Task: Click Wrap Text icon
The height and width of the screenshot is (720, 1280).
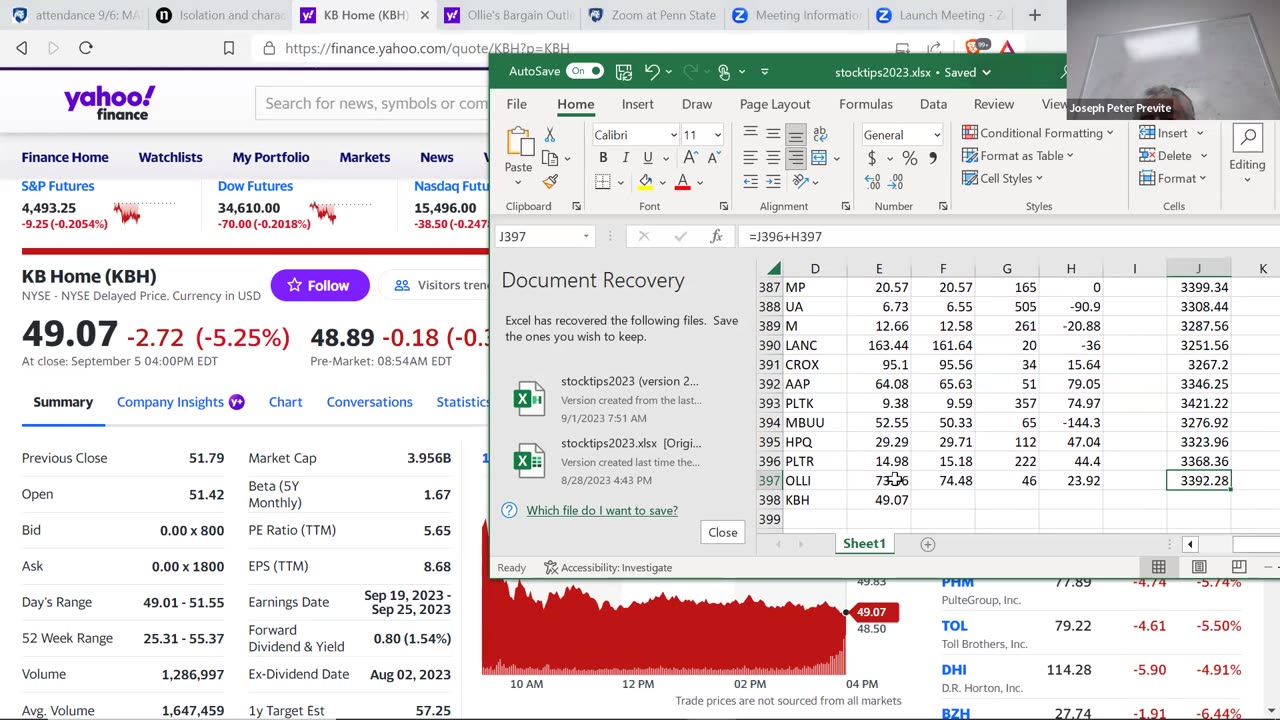Action: (820, 134)
